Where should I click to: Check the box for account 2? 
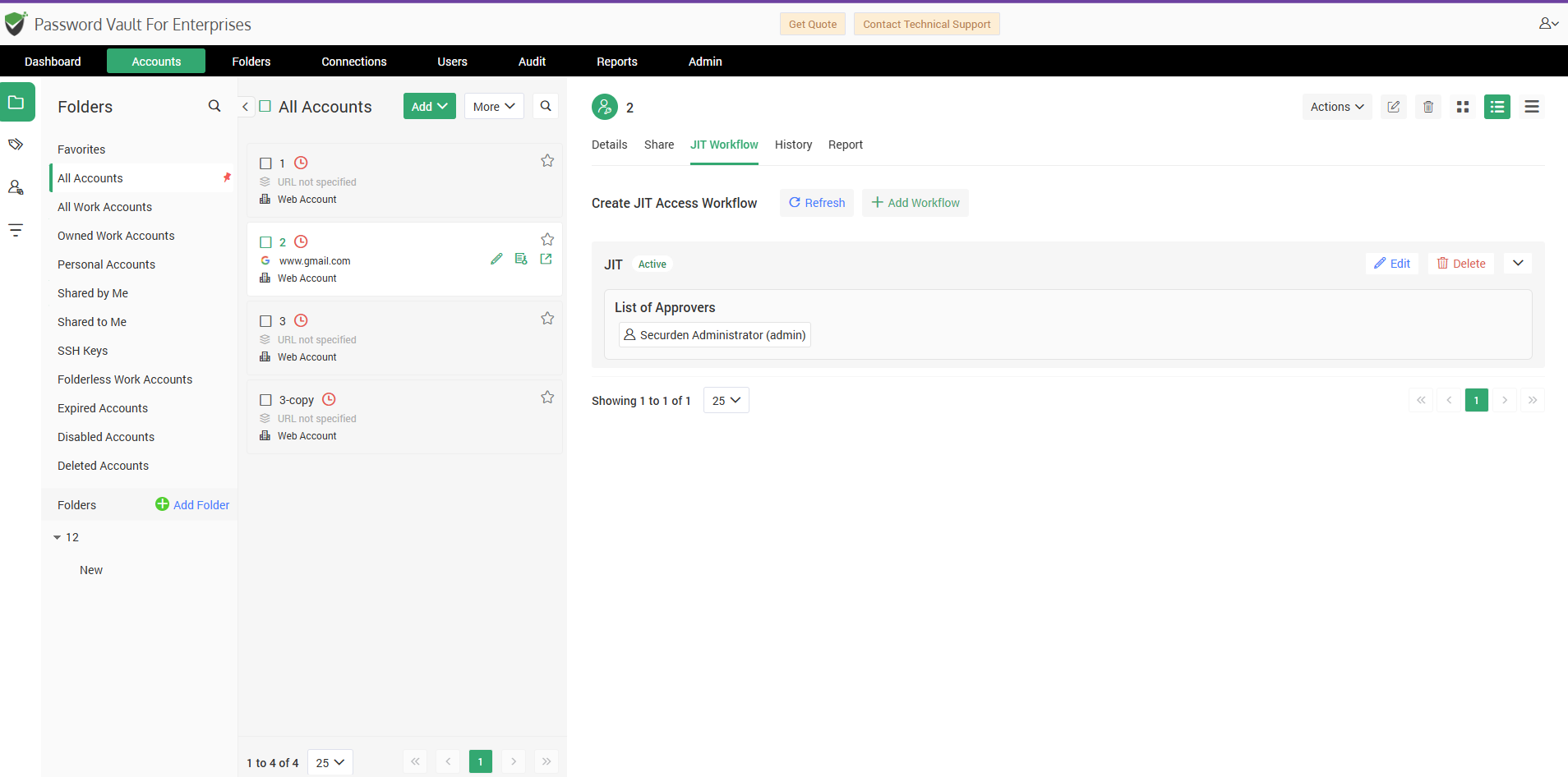click(x=265, y=242)
